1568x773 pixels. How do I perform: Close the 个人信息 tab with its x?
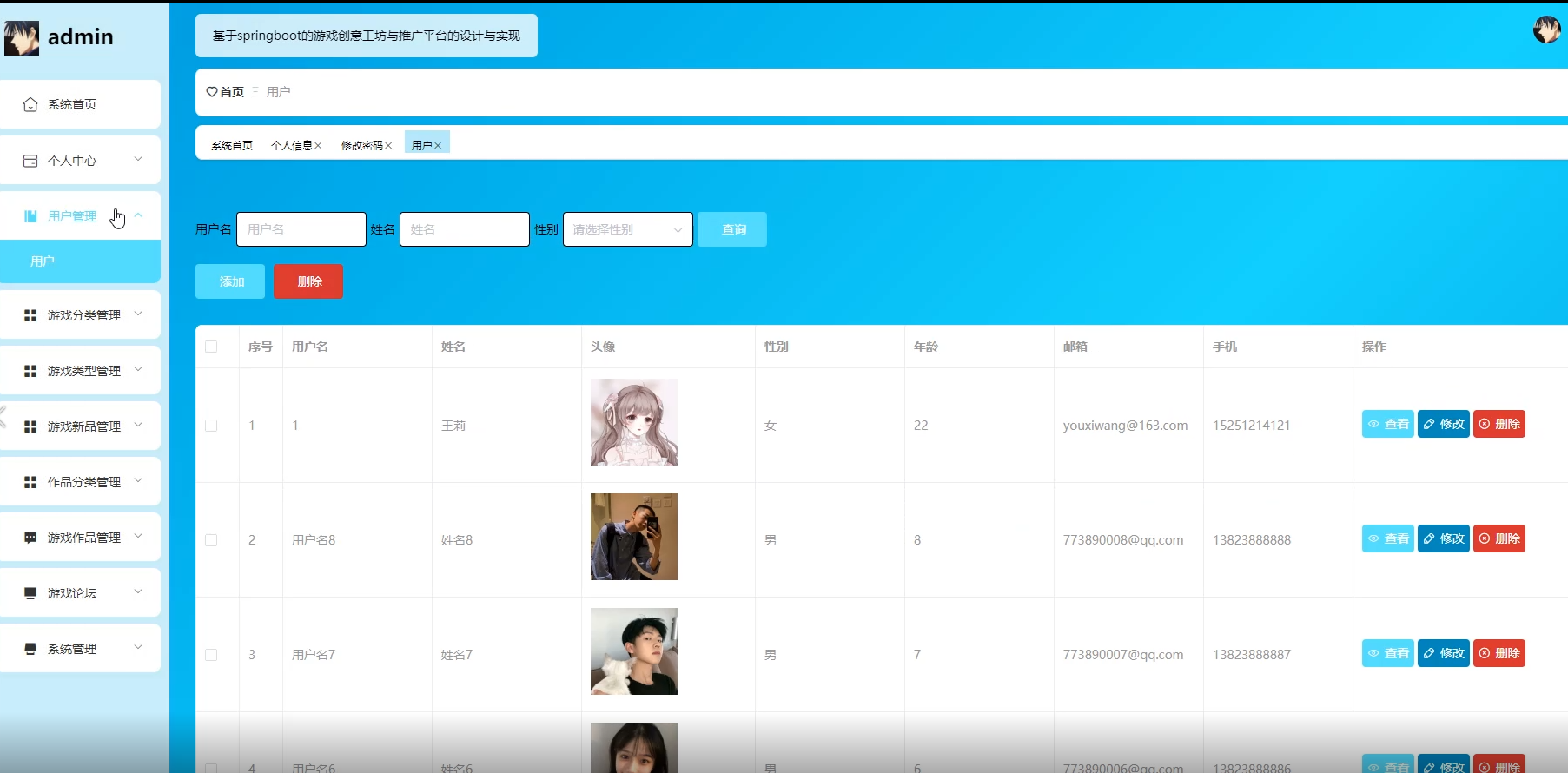(x=318, y=146)
